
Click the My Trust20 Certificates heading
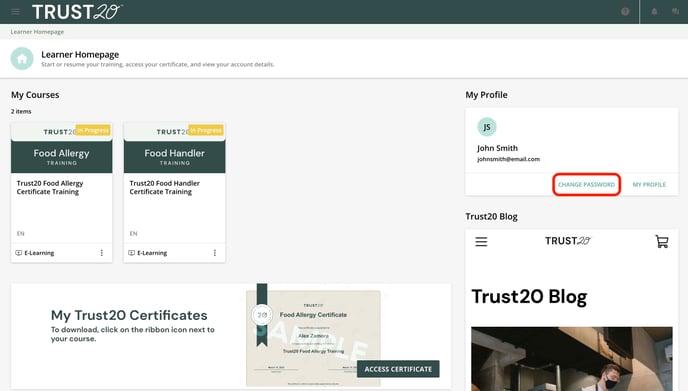tap(129, 315)
